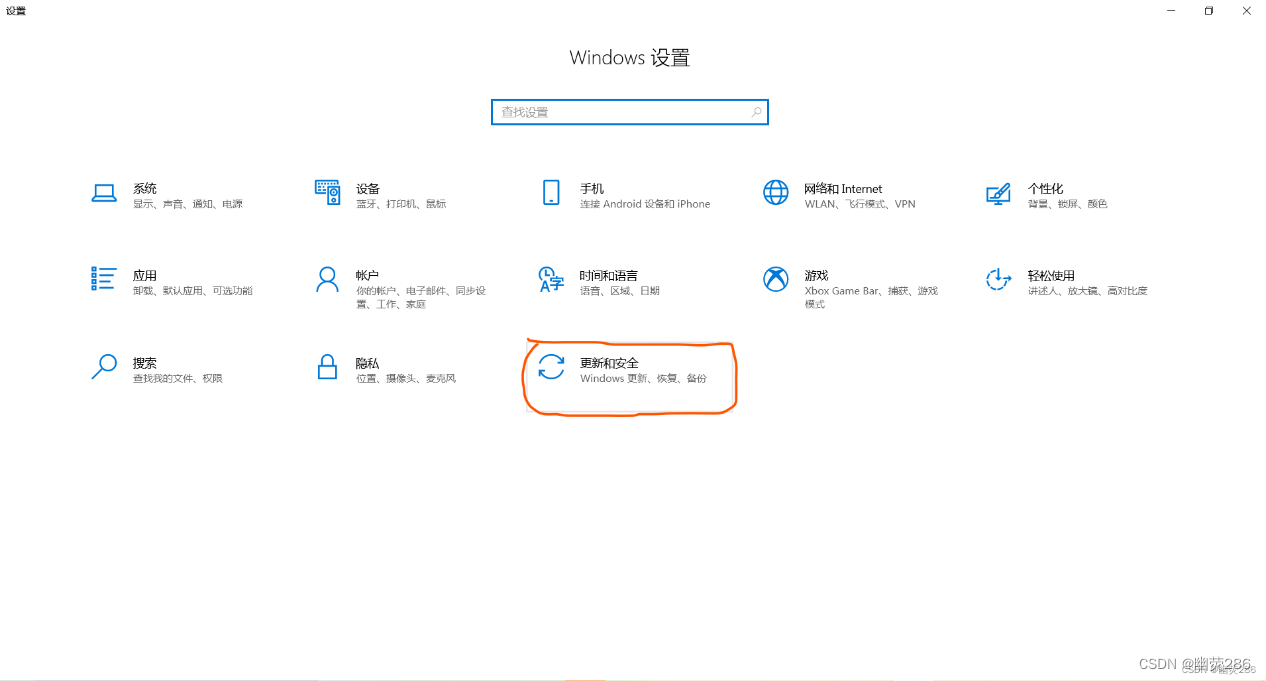The image size is (1266, 681).
Task: Click the text Xbox Game Bar、捕获、游戏模式
Action: (x=871, y=297)
